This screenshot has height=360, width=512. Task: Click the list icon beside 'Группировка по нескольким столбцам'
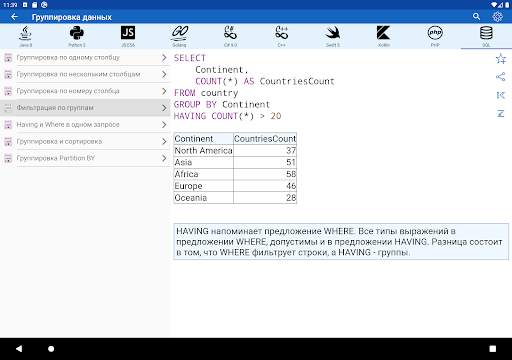pyautogui.click(x=8, y=74)
